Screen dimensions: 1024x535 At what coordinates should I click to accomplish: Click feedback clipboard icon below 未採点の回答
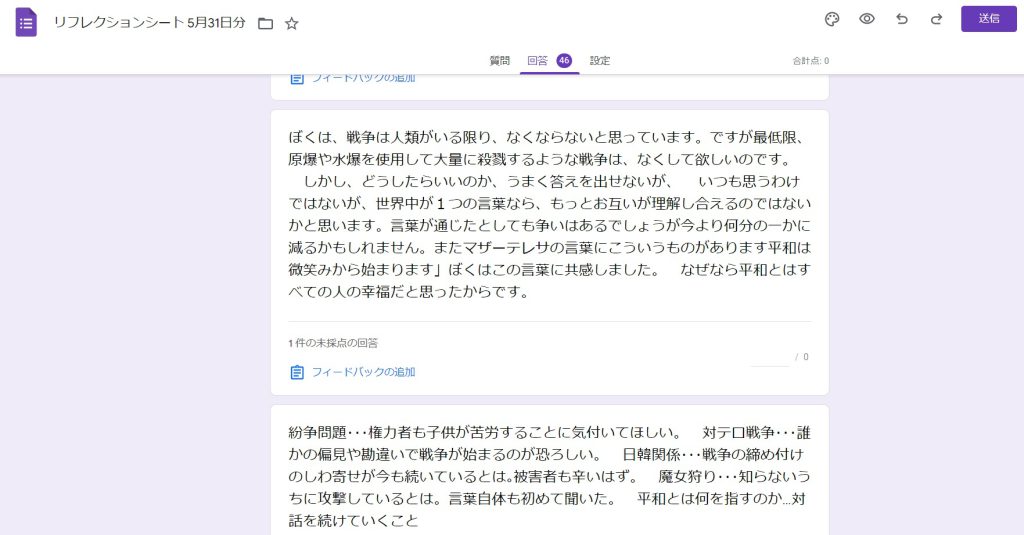pyautogui.click(x=297, y=372)
